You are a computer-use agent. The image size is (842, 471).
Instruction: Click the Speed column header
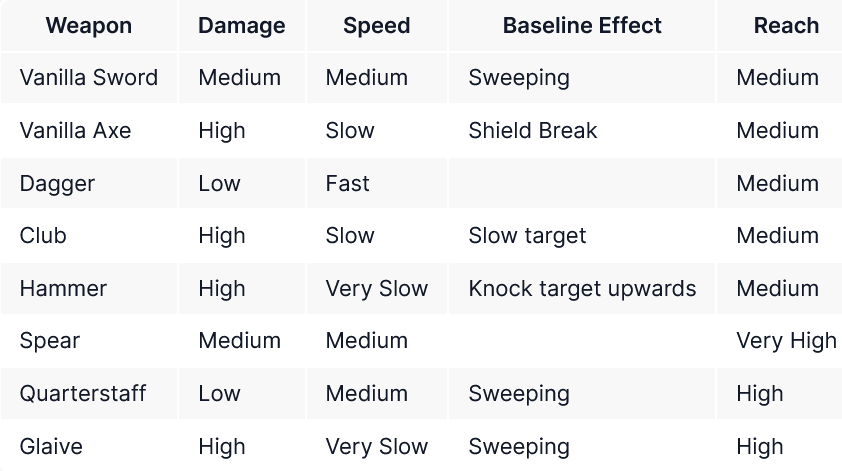coord(376,26)
